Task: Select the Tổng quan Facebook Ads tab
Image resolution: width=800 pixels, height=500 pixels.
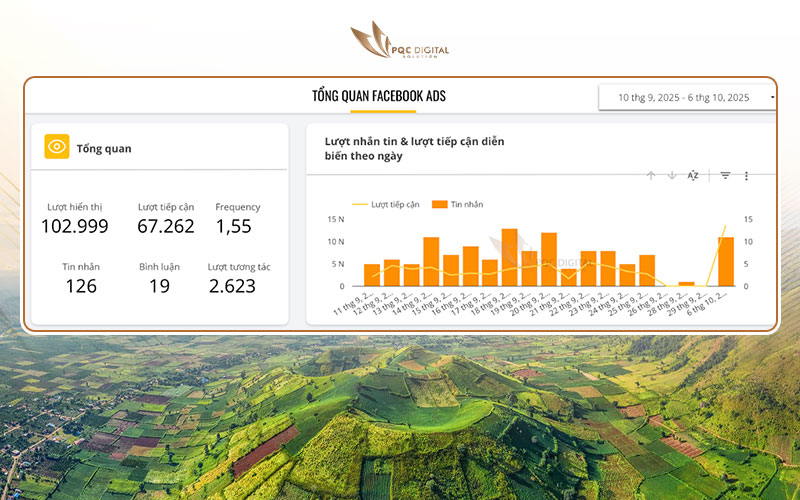Action: pos(379,96)
